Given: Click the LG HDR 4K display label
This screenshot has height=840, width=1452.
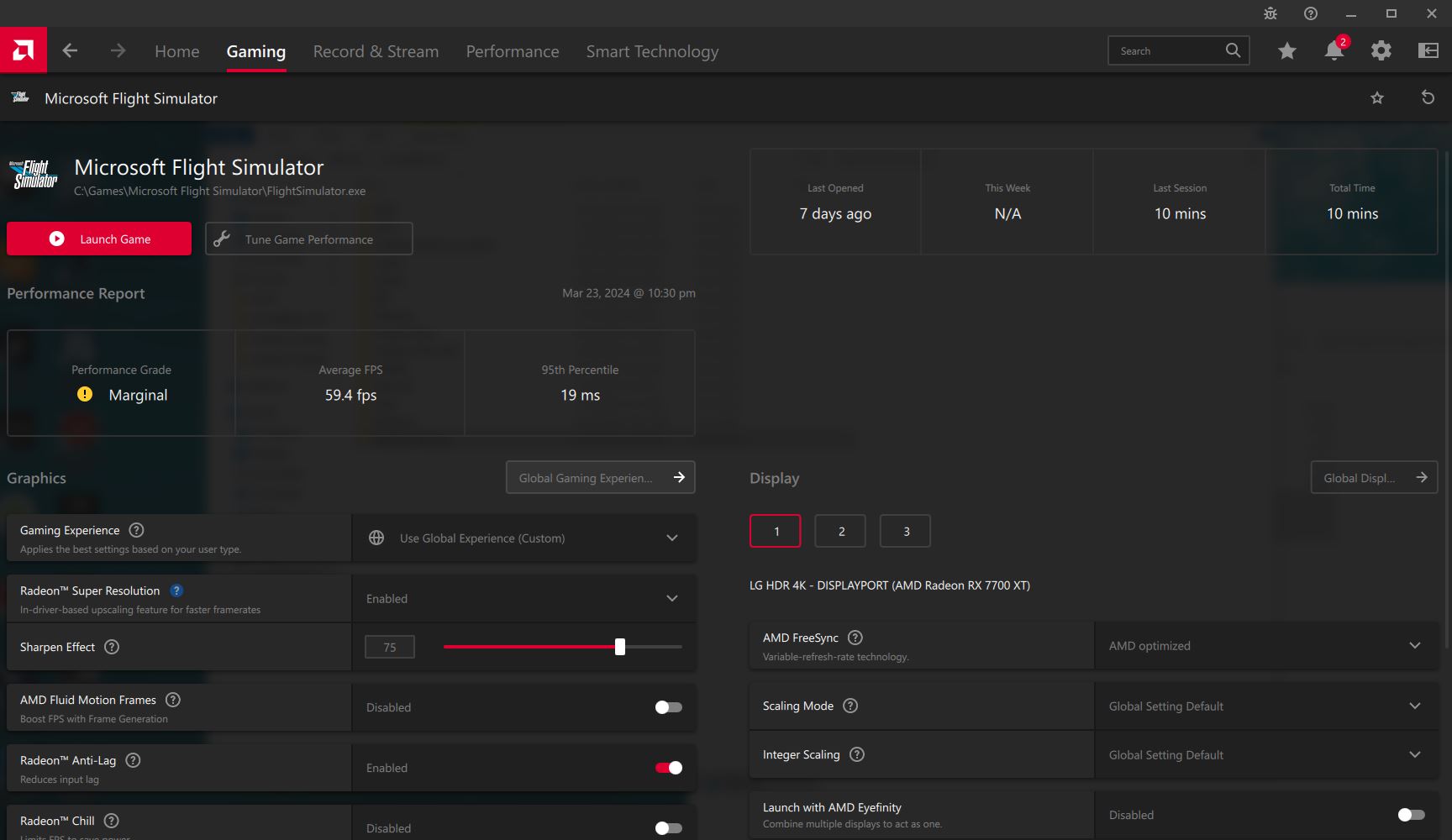Looking at the screenshot, I should [x=890, y=585].
